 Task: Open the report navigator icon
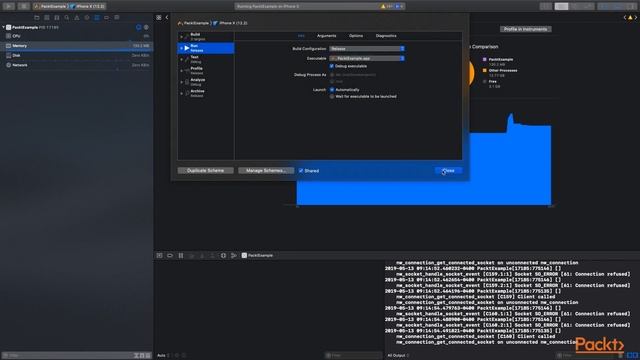pos(117,18)
